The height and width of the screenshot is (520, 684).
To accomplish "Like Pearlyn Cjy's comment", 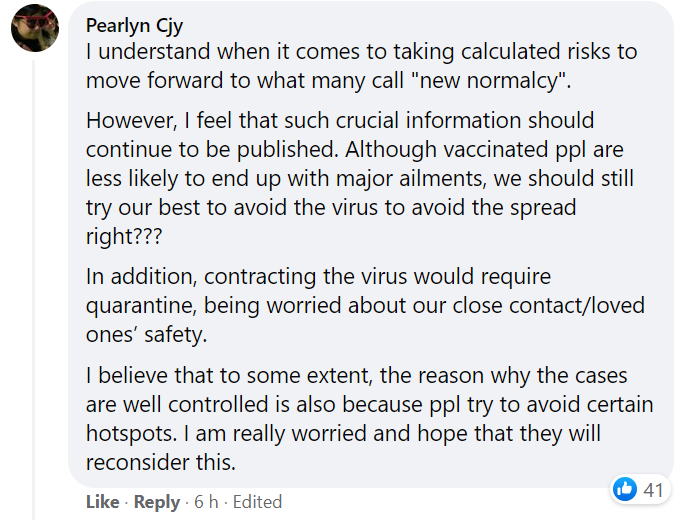I will [103, 502].
